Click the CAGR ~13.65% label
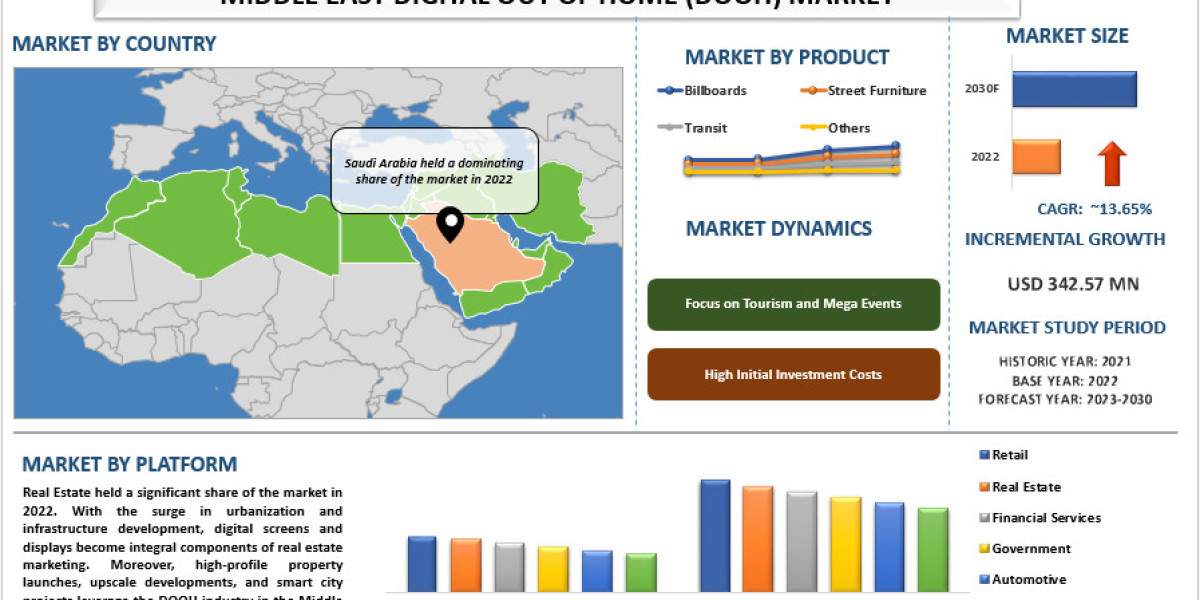1200x600 pixels. [x=1095, y=209]
